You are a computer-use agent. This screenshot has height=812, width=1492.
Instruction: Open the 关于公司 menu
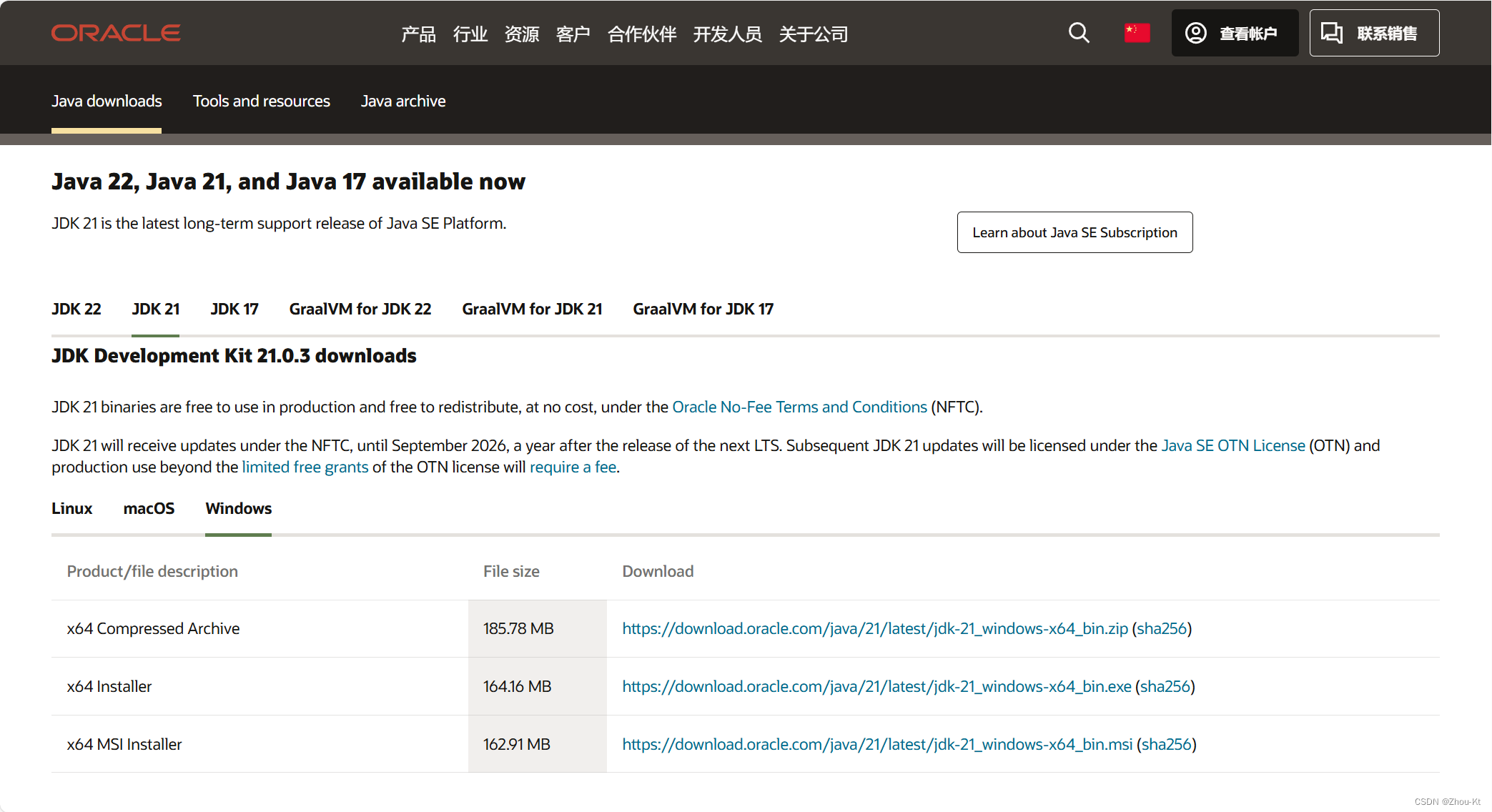(x=813, y=34)
